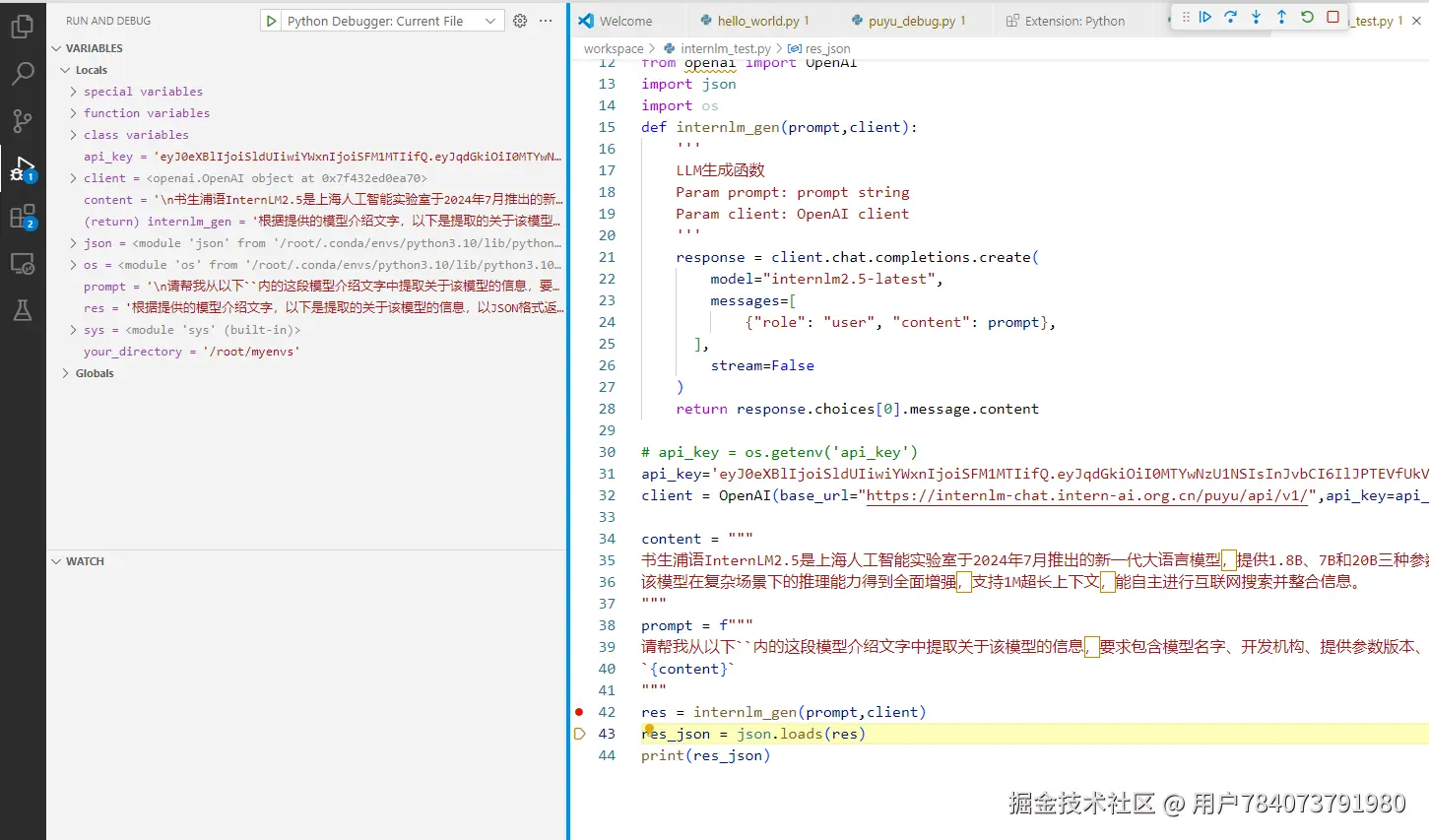Click Step Over in the debug toolbar
This screenshot has height=840, width=1429.
[x=1229, y=16]
